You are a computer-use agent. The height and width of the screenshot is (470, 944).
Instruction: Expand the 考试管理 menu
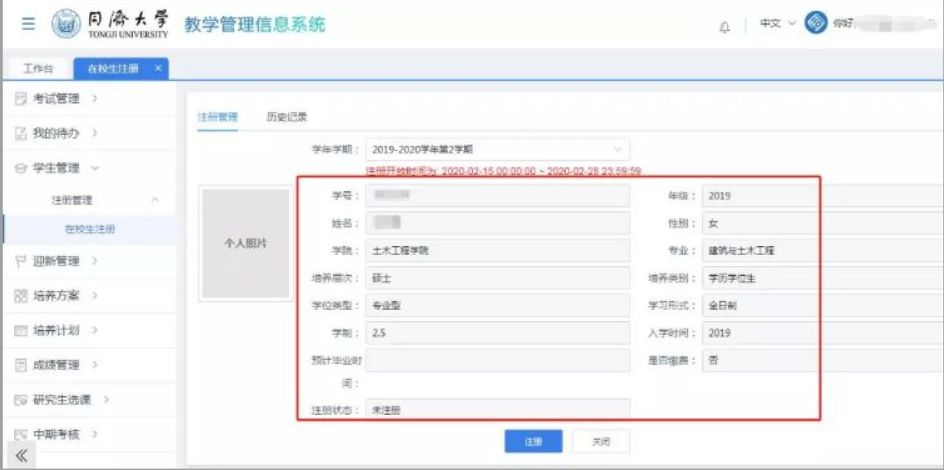click(95, 99)
